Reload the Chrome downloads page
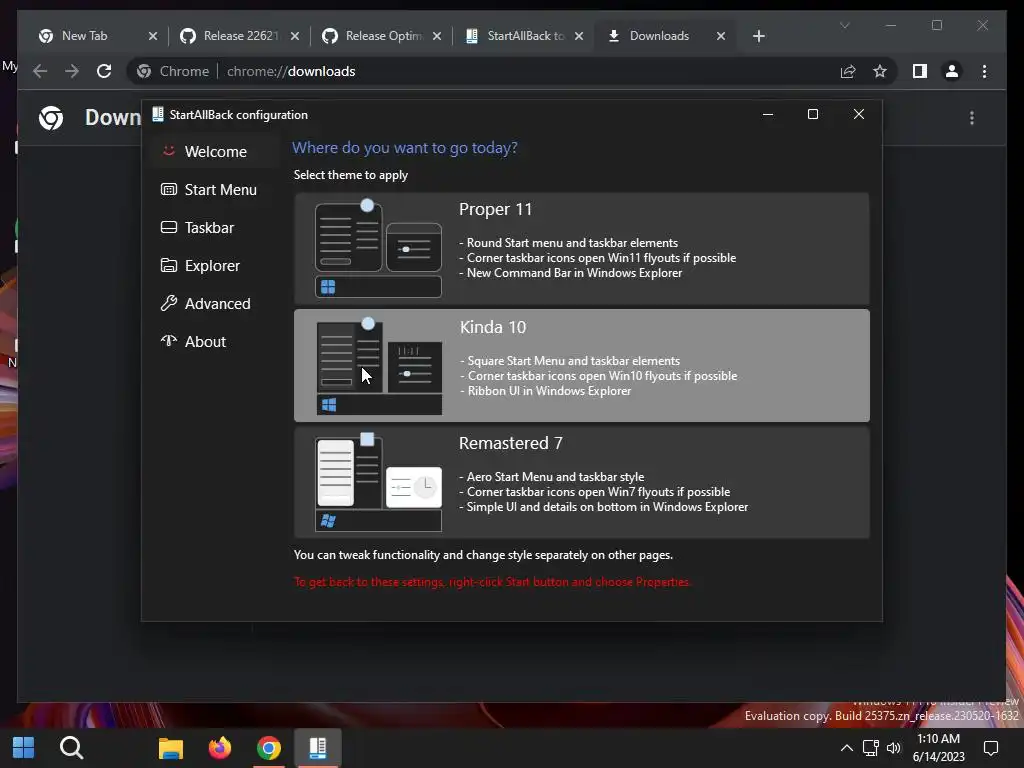Screen dimensions: 1024x768 (x=104, y=71)
